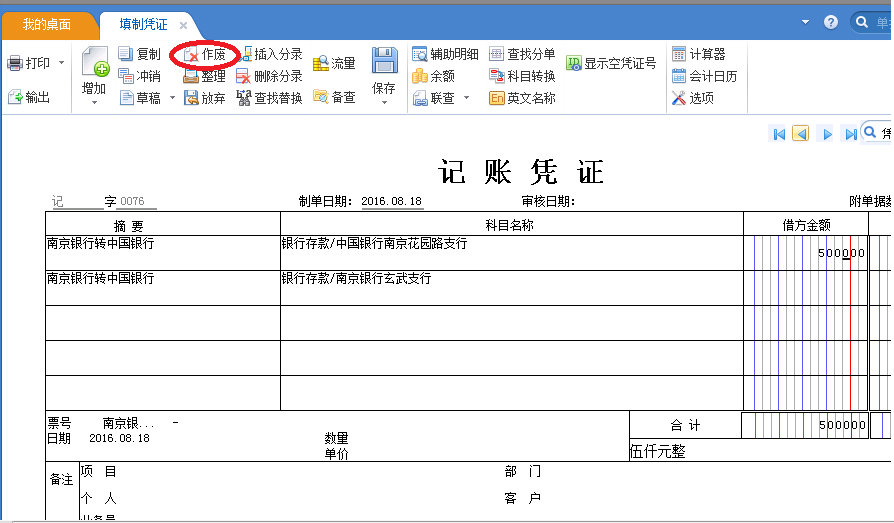Screen dimensions: 894x523
Task: Expand the 联查 linked query dropdown
Action: tap(465, 98)
